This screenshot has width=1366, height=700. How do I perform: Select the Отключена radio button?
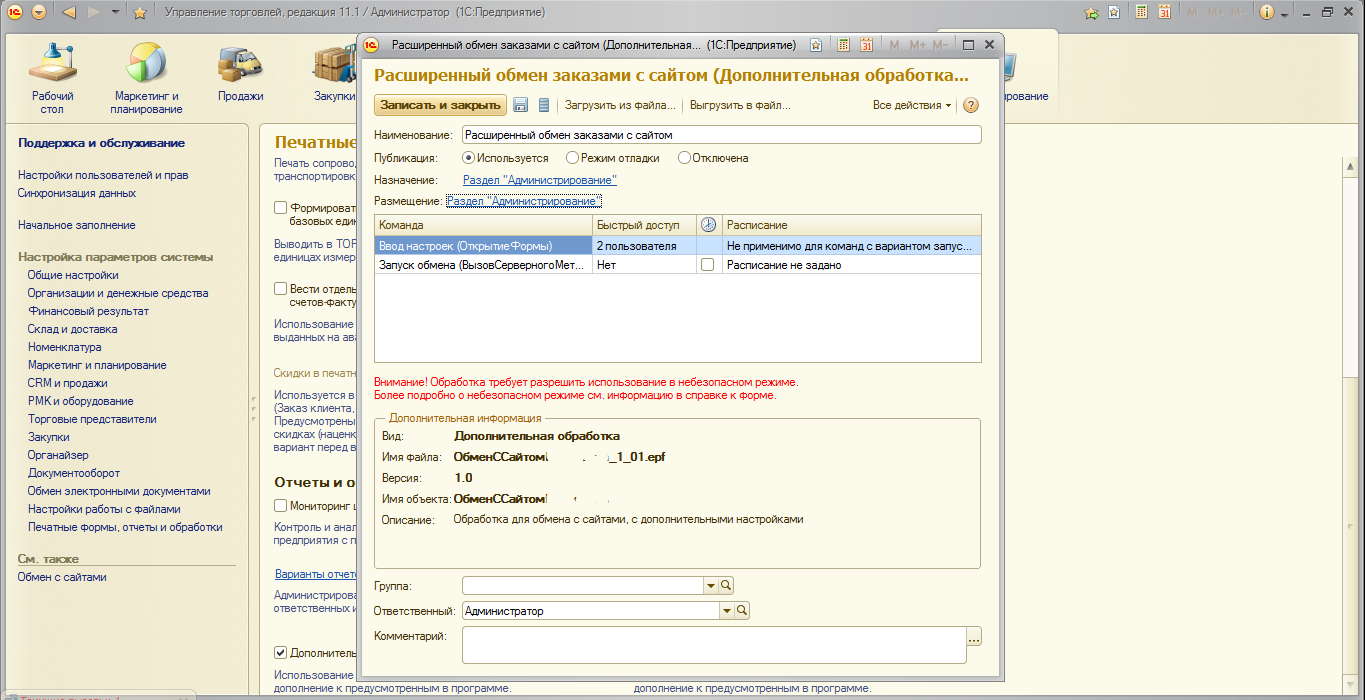coord(684,158)
